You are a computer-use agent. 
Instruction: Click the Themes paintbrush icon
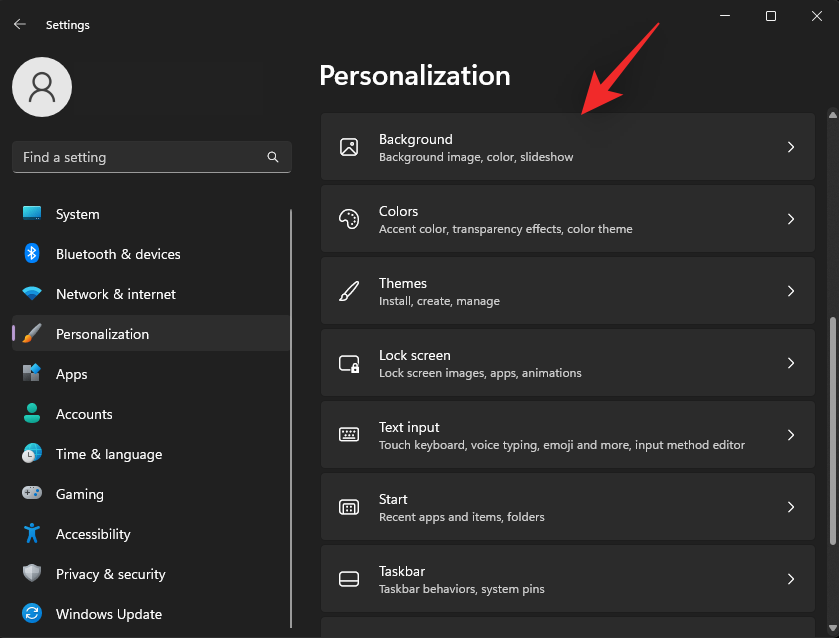coord(349,291)
